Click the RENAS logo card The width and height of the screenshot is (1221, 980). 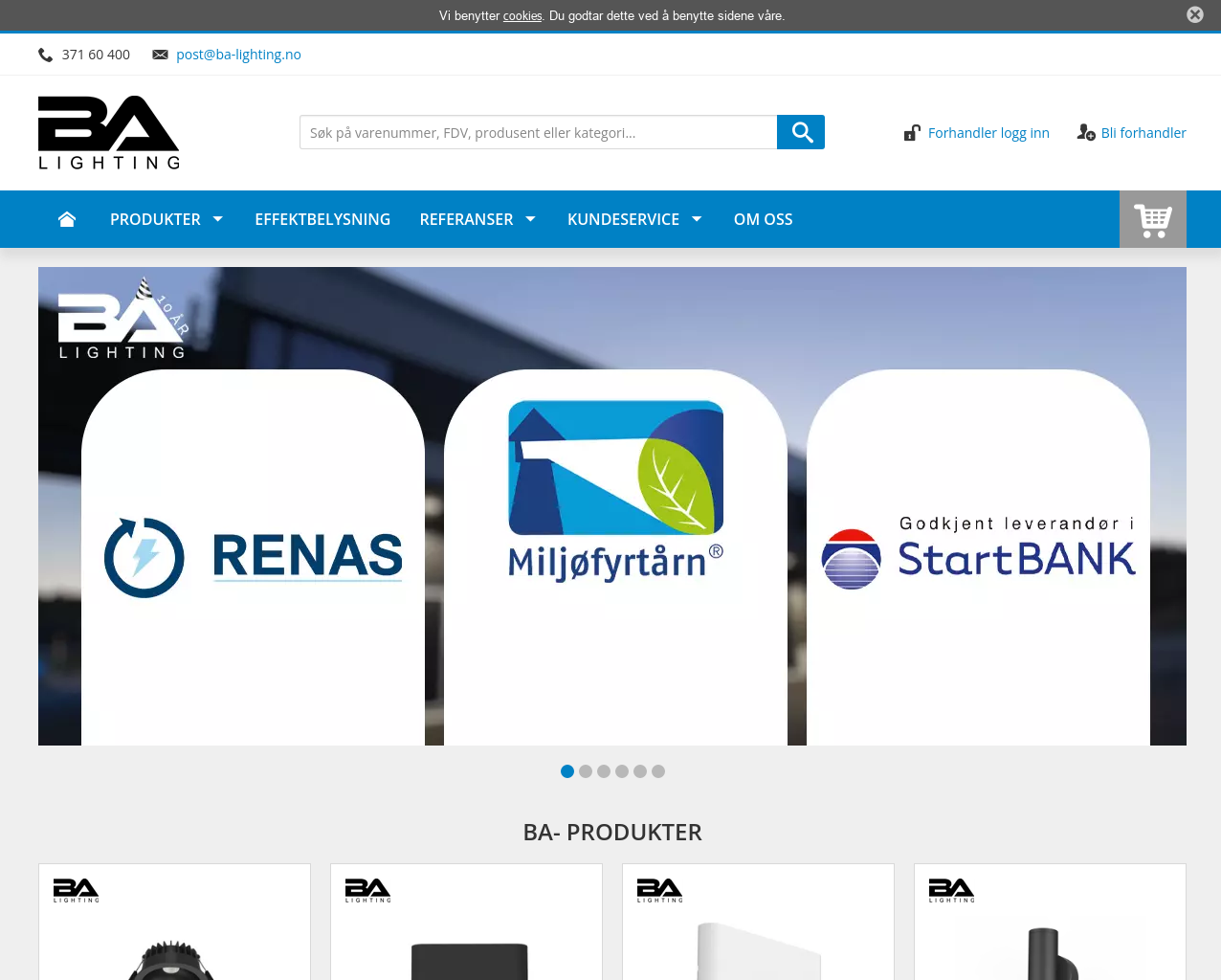point(253,557)
